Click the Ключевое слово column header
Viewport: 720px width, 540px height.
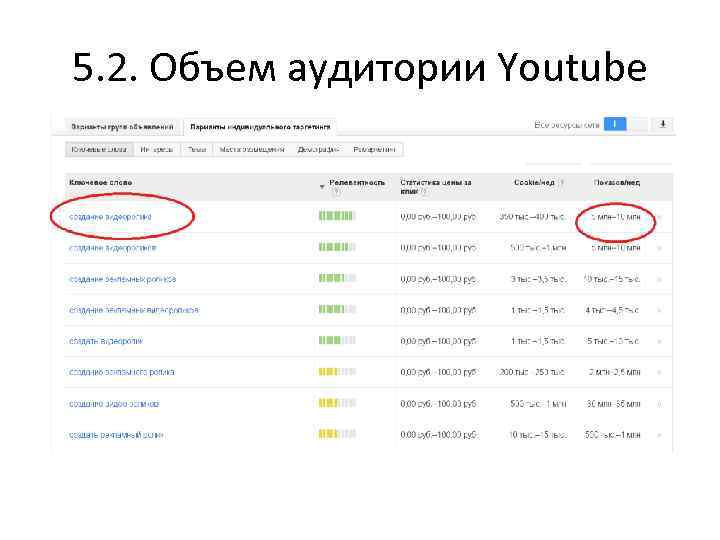(101, 183)
